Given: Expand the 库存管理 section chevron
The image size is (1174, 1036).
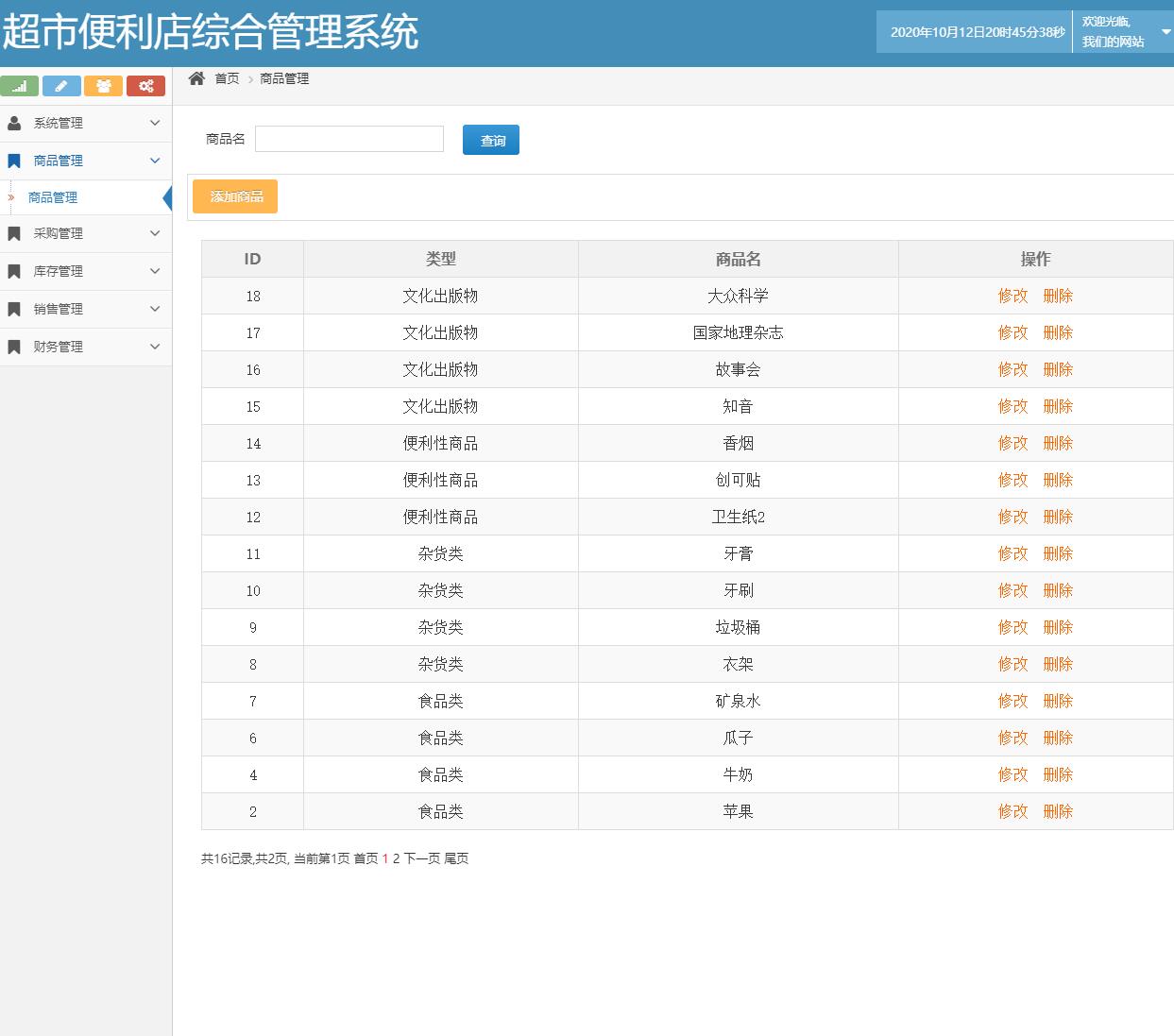Looking at the screenshot, I should [155, 271].
